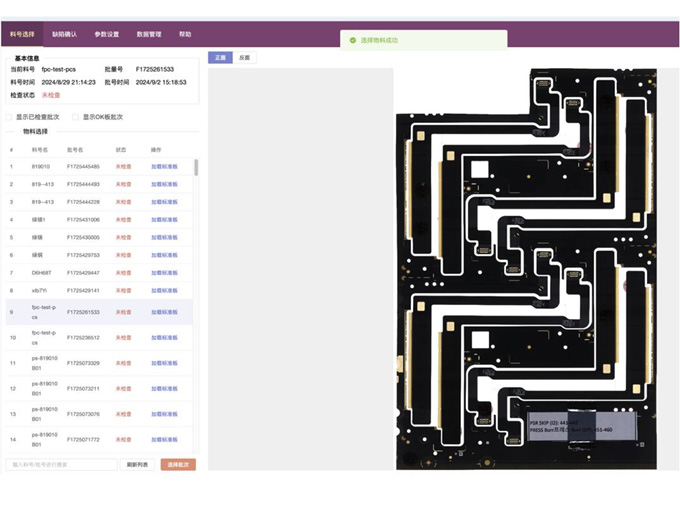Select batch F1725431006 in row 4

click(x=83, y=220)
